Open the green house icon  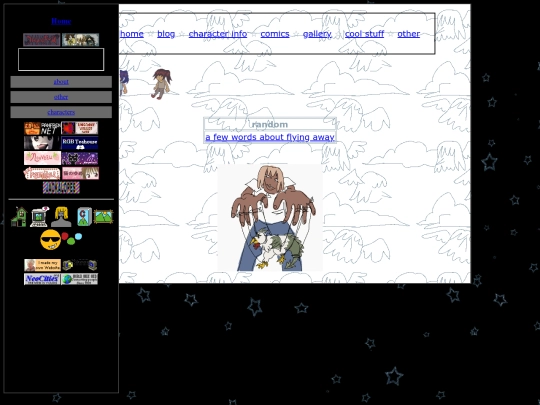point(19,217)
